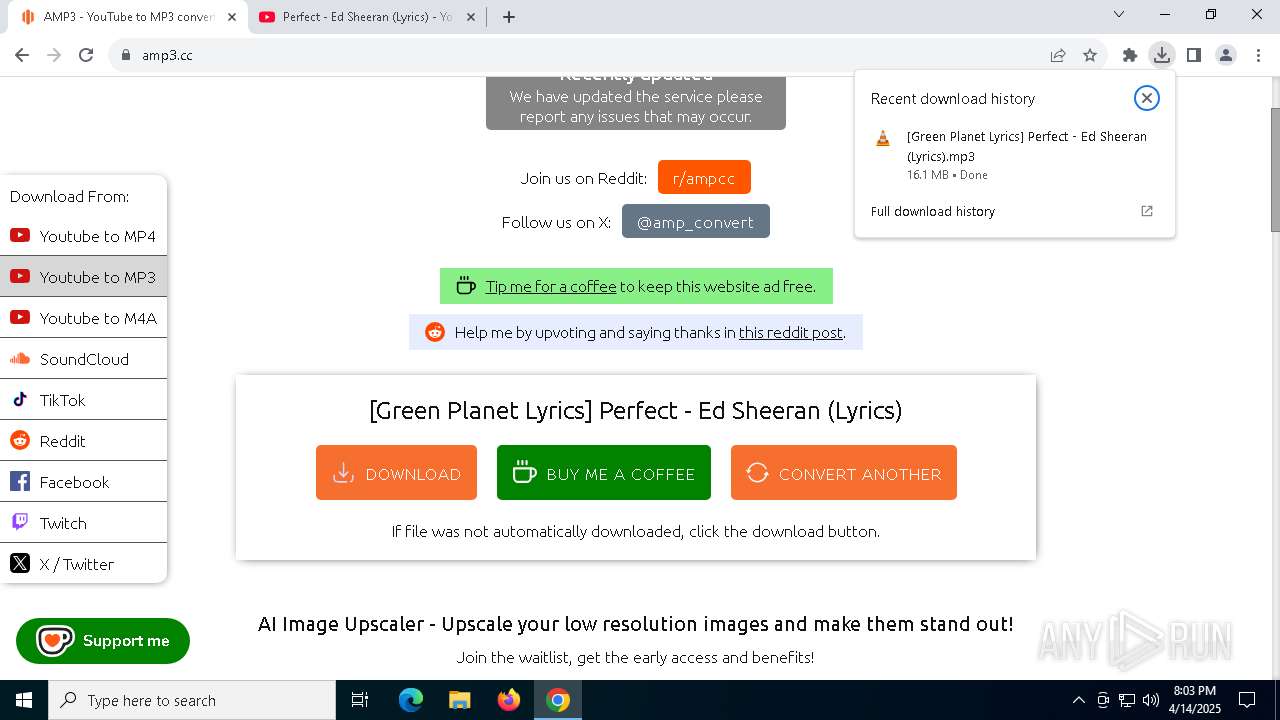The width and height of the screenshot is (1280, 720).
Task: Choose TikTok download source
Action: 83,400
